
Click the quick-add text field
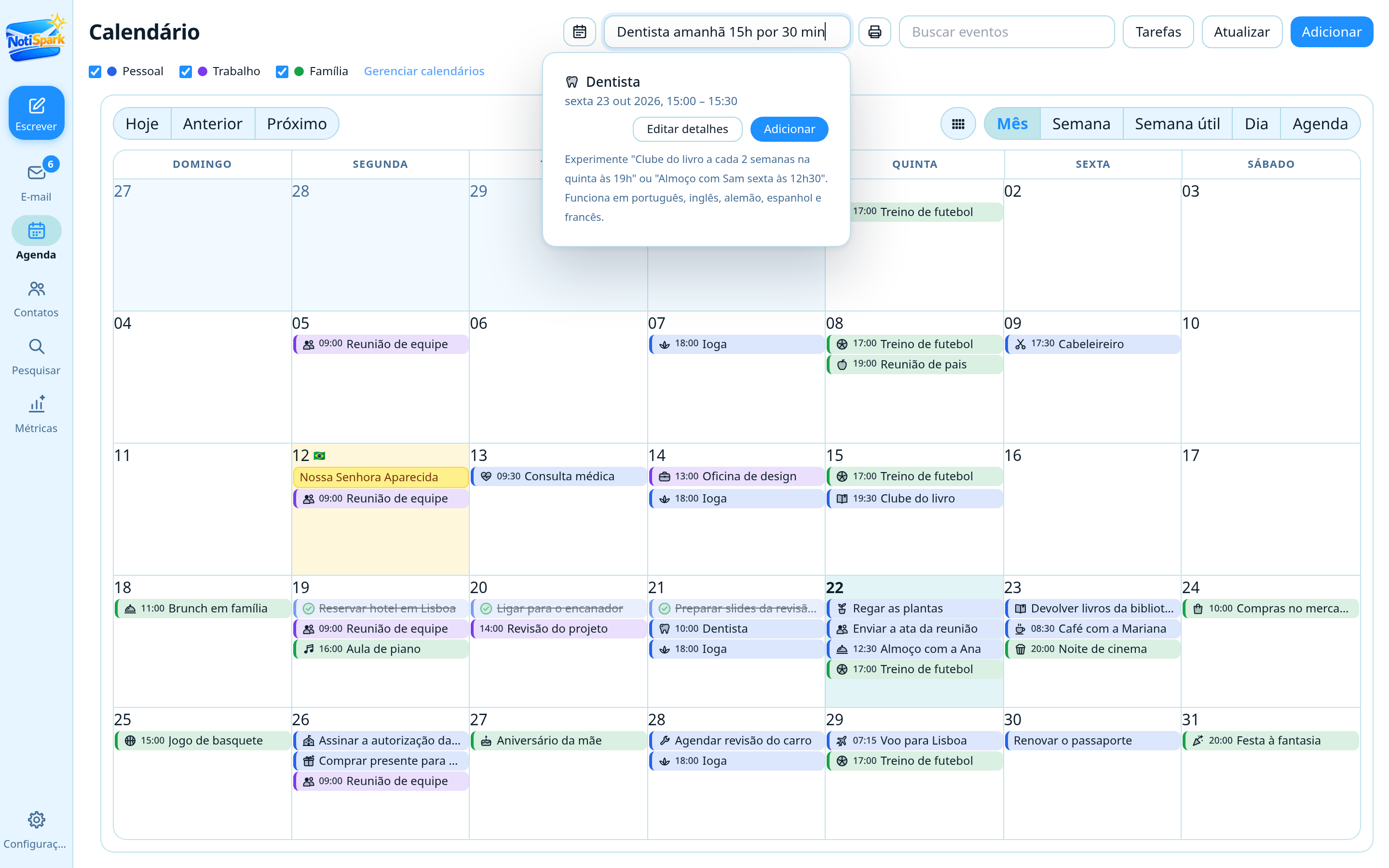click(x=727, y=31)
